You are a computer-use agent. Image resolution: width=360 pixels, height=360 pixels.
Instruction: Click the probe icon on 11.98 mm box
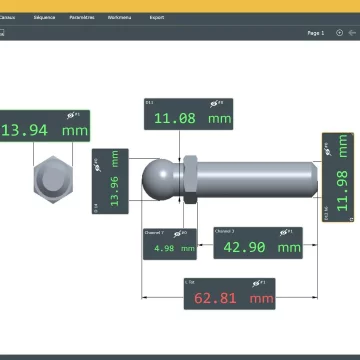coord(328,151)
